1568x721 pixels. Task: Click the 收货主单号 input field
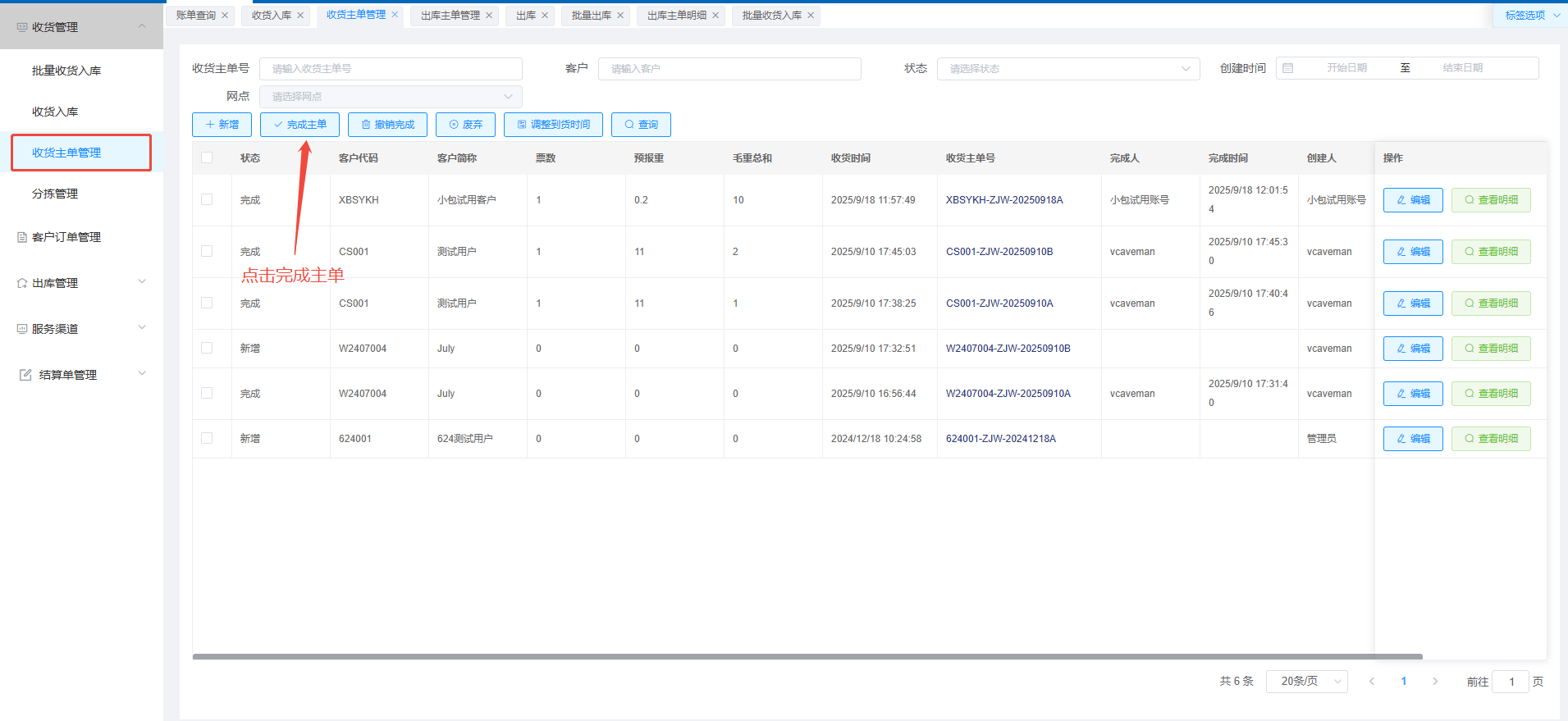coord(391,69)
